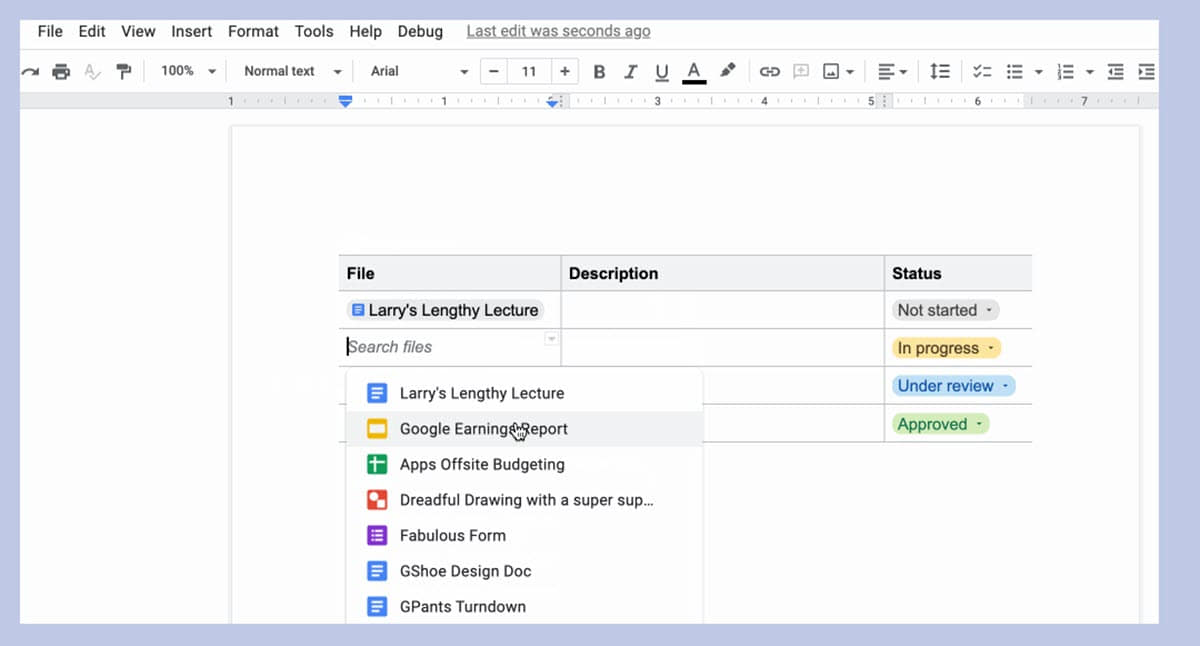Viewport: 1200px width, 646px height.
Task: Select the Paint format tool
Action: [124, 71]
